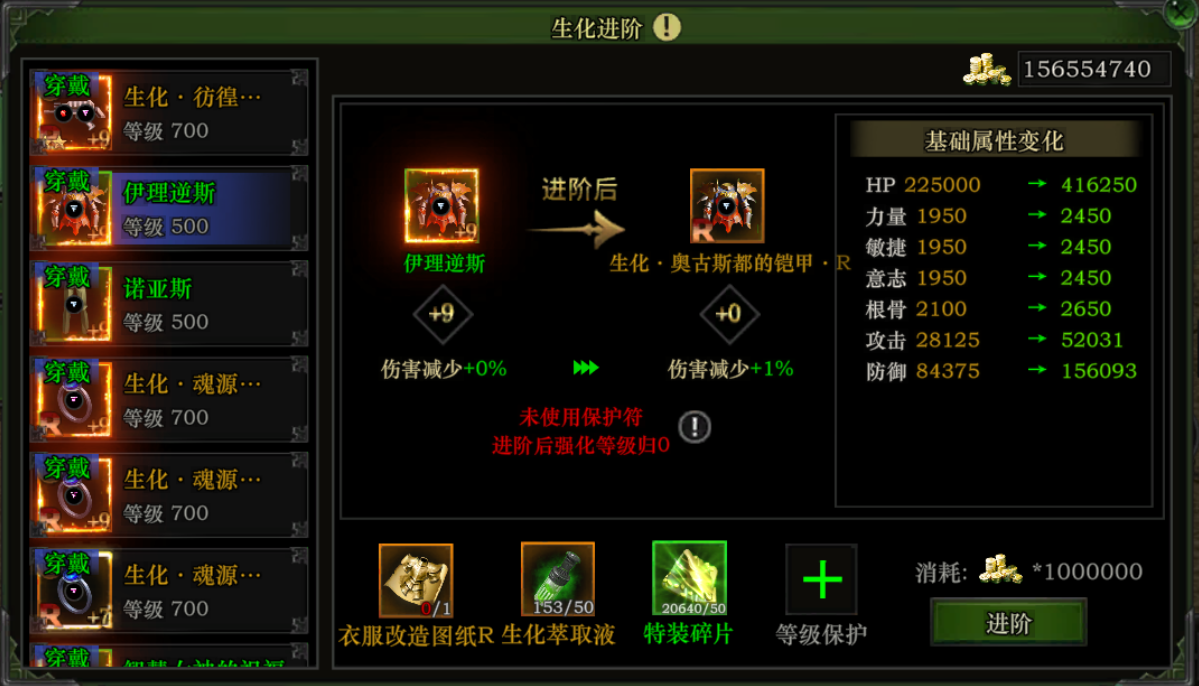
Task: Click the 衣服改造图纸R material icon
Action: pos(416,580)
